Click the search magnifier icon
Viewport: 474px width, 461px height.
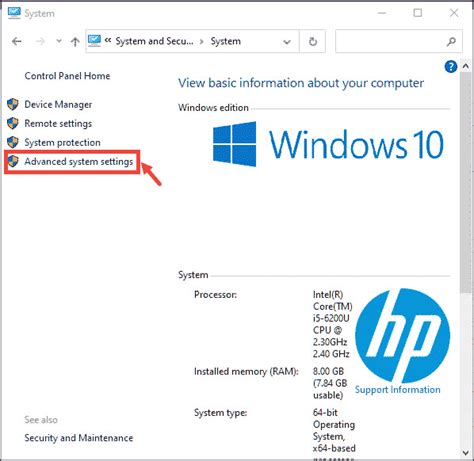(x=451, y=42)
